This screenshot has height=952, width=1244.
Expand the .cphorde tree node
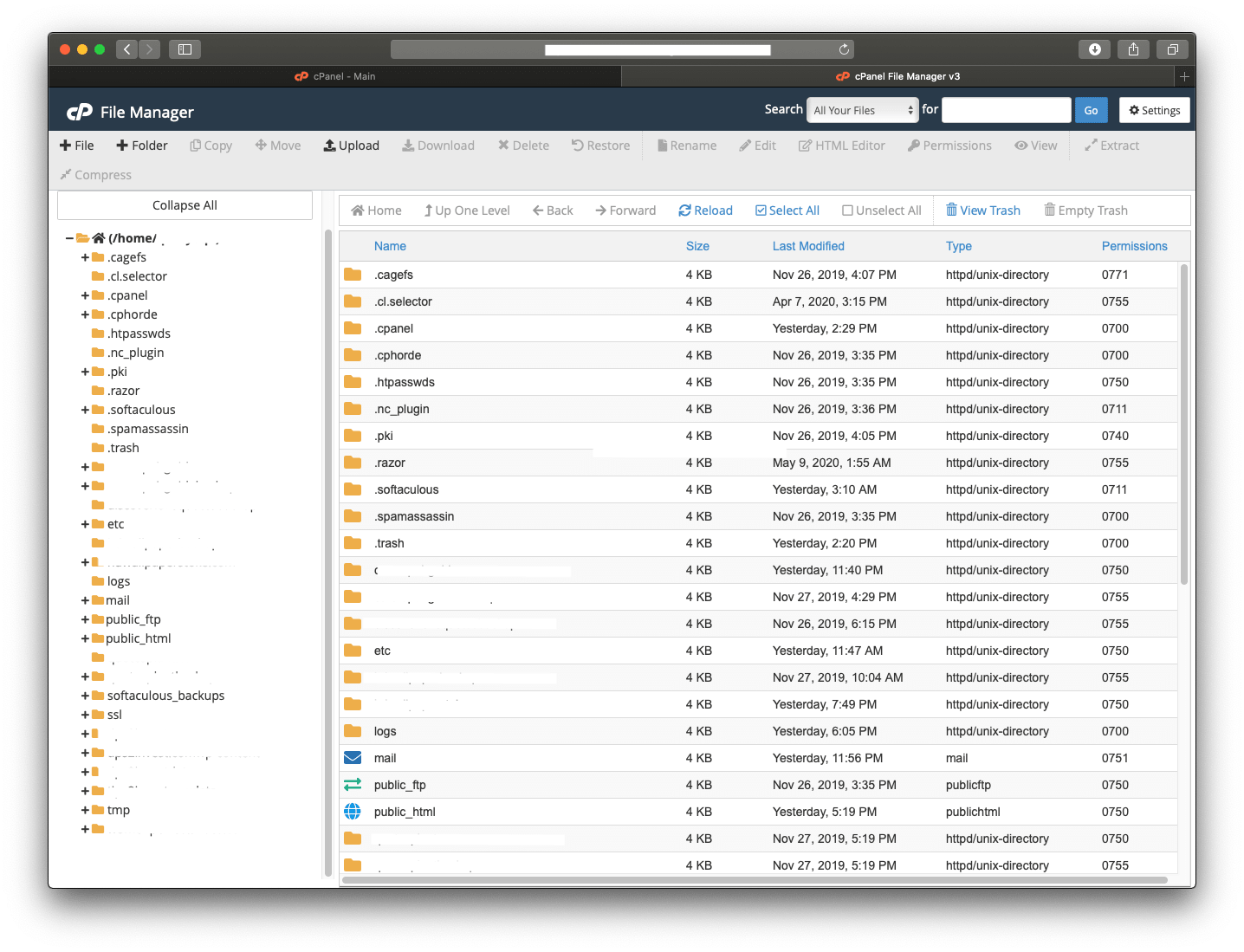click(85, 314)
